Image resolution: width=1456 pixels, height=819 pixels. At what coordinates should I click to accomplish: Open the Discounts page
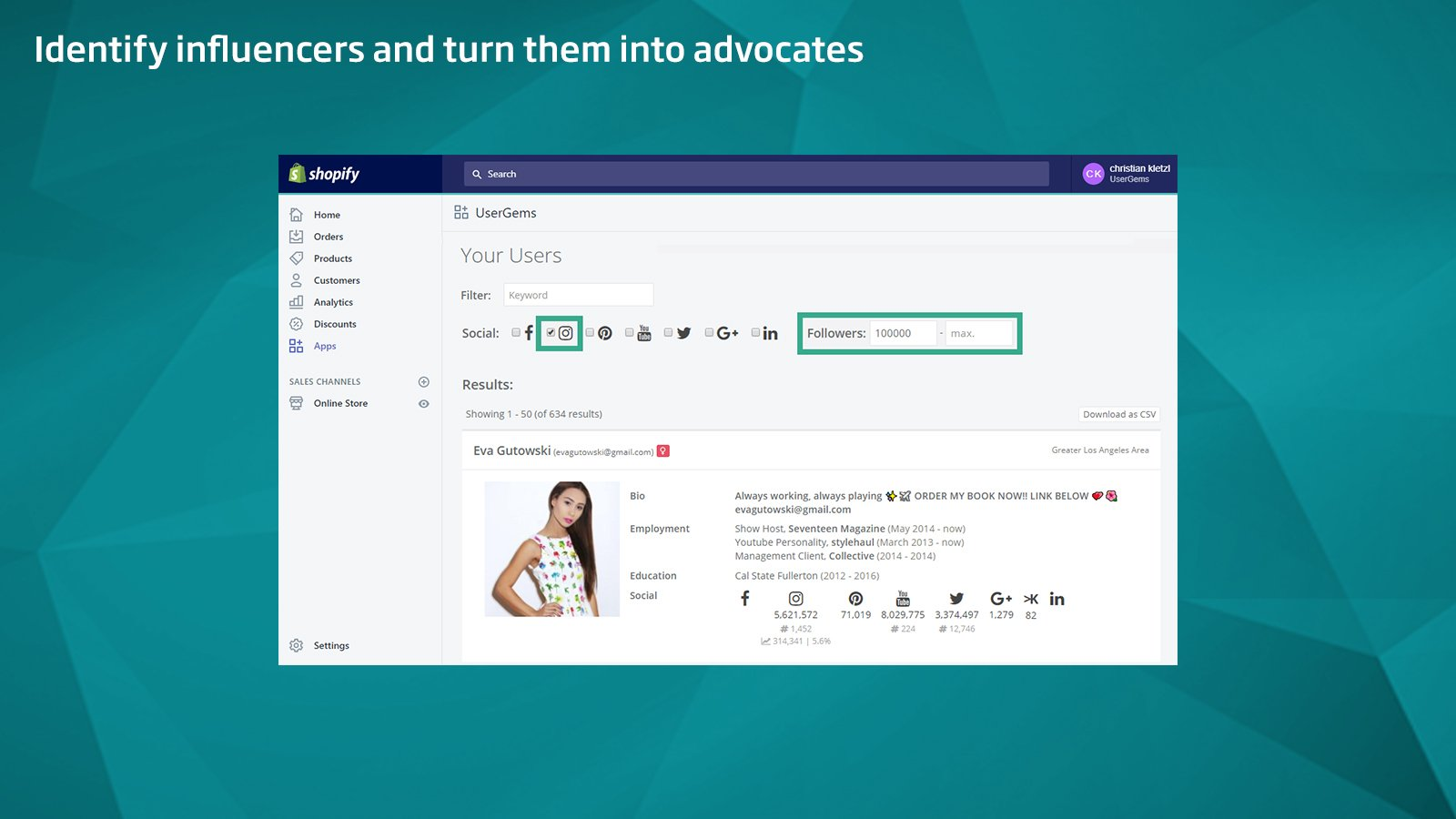335,324
